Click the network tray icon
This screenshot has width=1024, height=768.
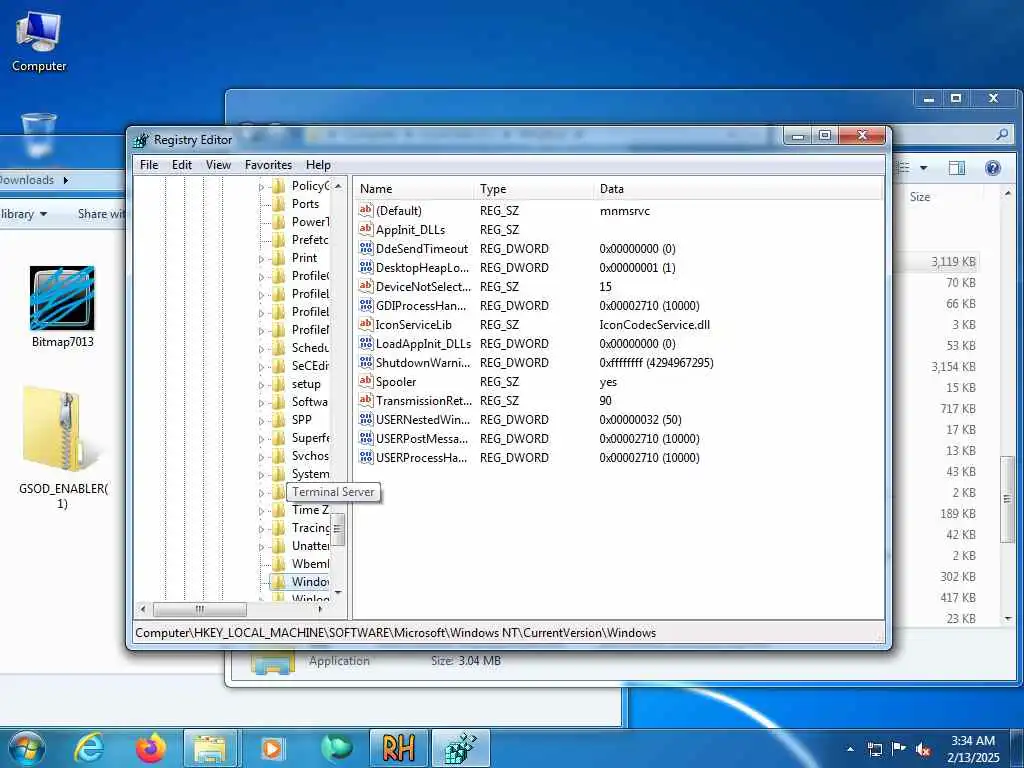[874, 749]
